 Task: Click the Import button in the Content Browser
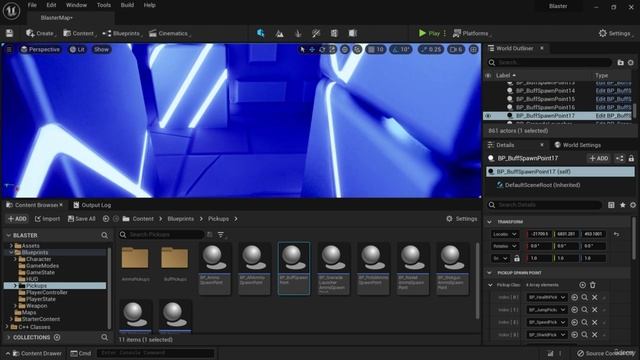tap(47, 219)
